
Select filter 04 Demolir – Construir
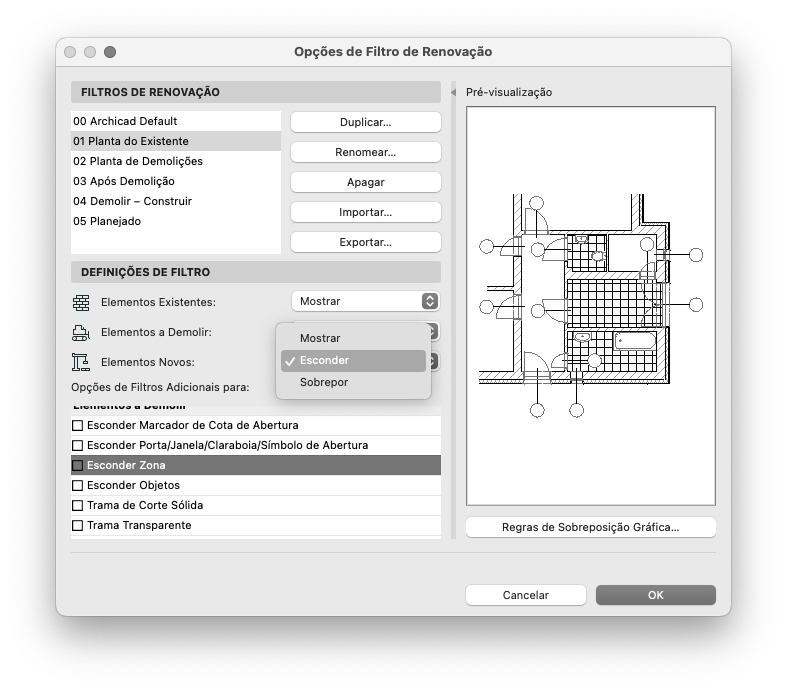(176, 201)
